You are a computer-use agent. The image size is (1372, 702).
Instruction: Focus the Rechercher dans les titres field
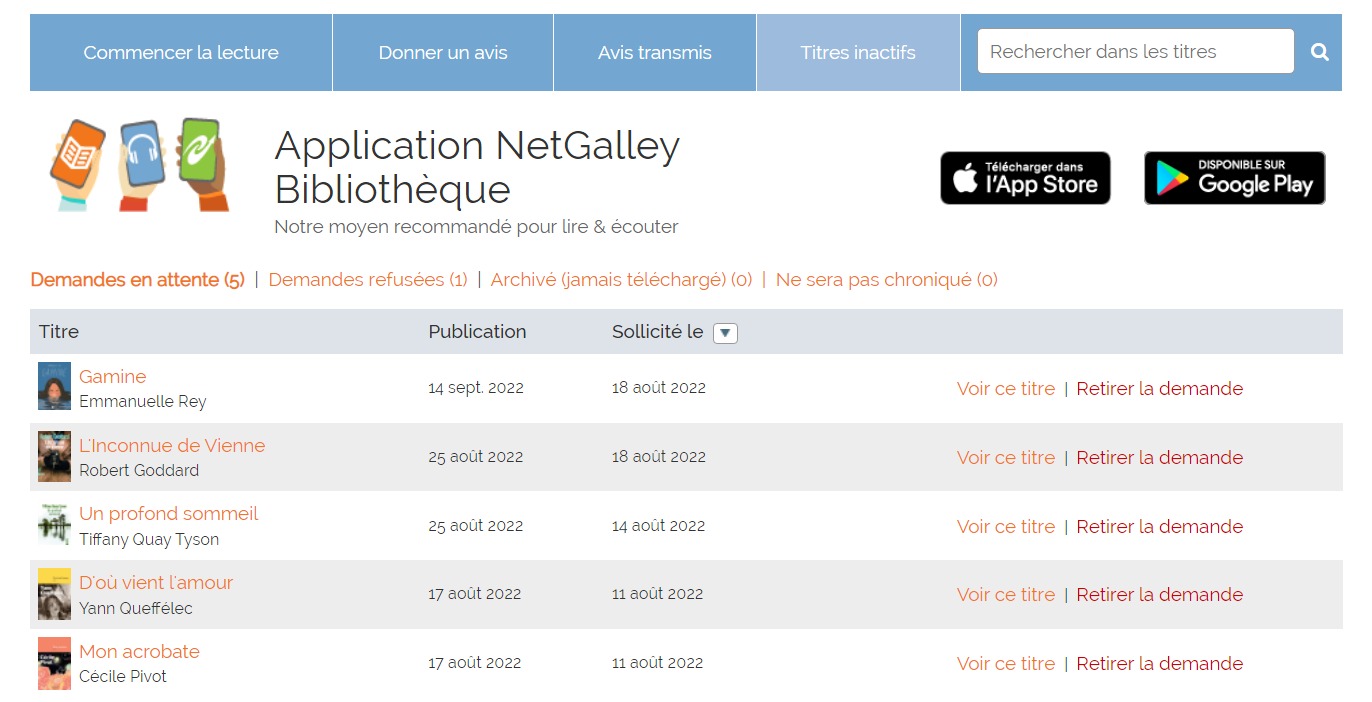(x=1136, y=51)
